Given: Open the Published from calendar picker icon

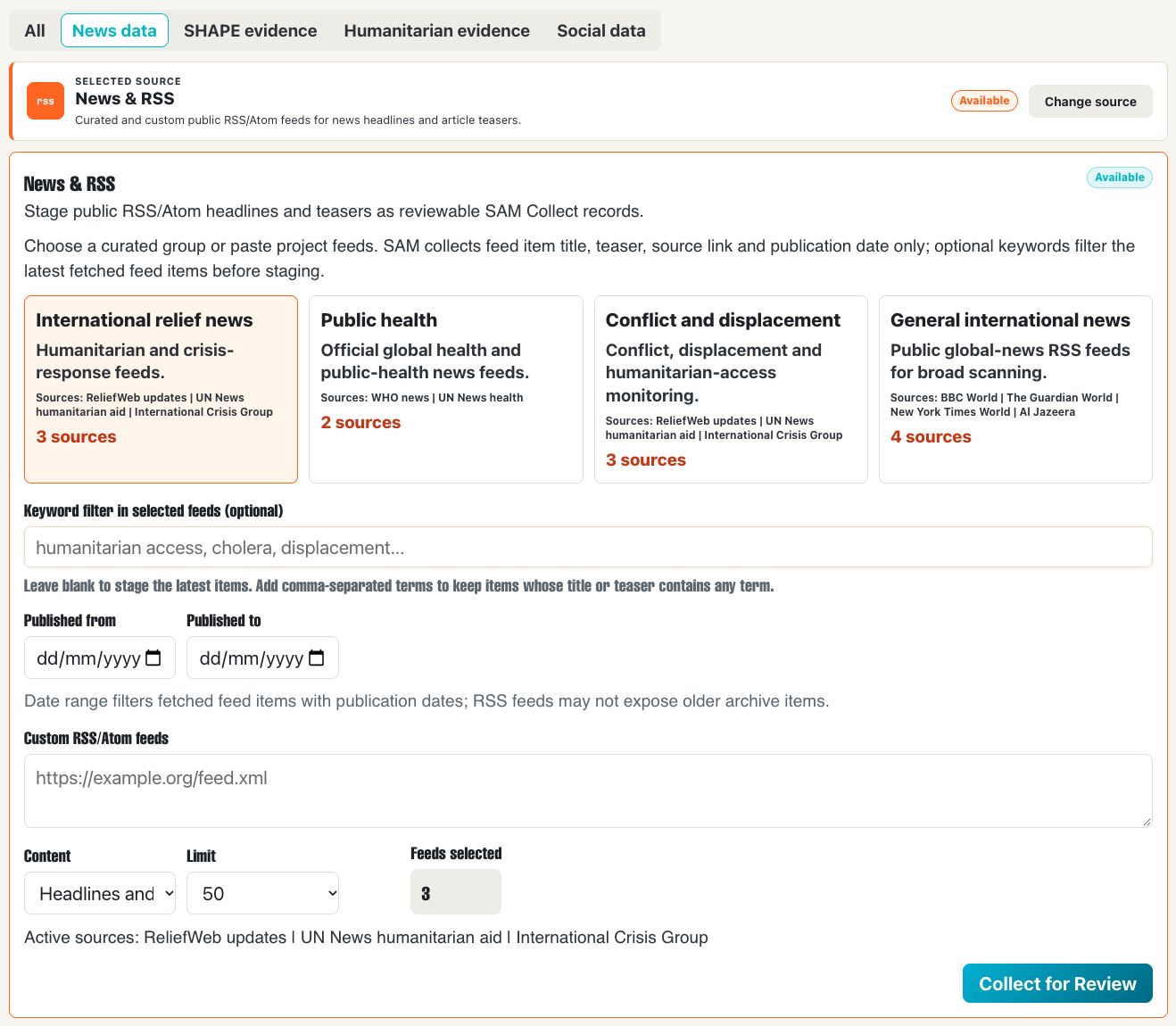Looking at the screenshot, I should tap(153, 658).
